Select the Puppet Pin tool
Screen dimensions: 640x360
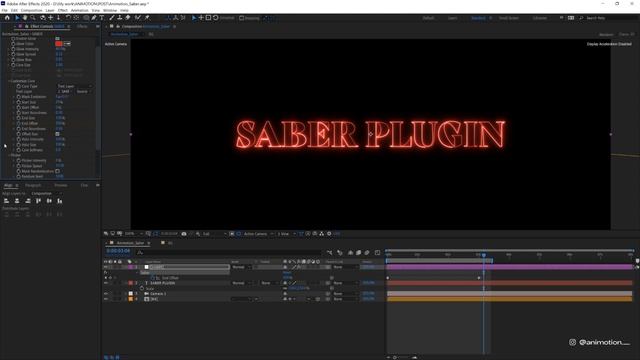pyautogui.click(x=147, y=18)
